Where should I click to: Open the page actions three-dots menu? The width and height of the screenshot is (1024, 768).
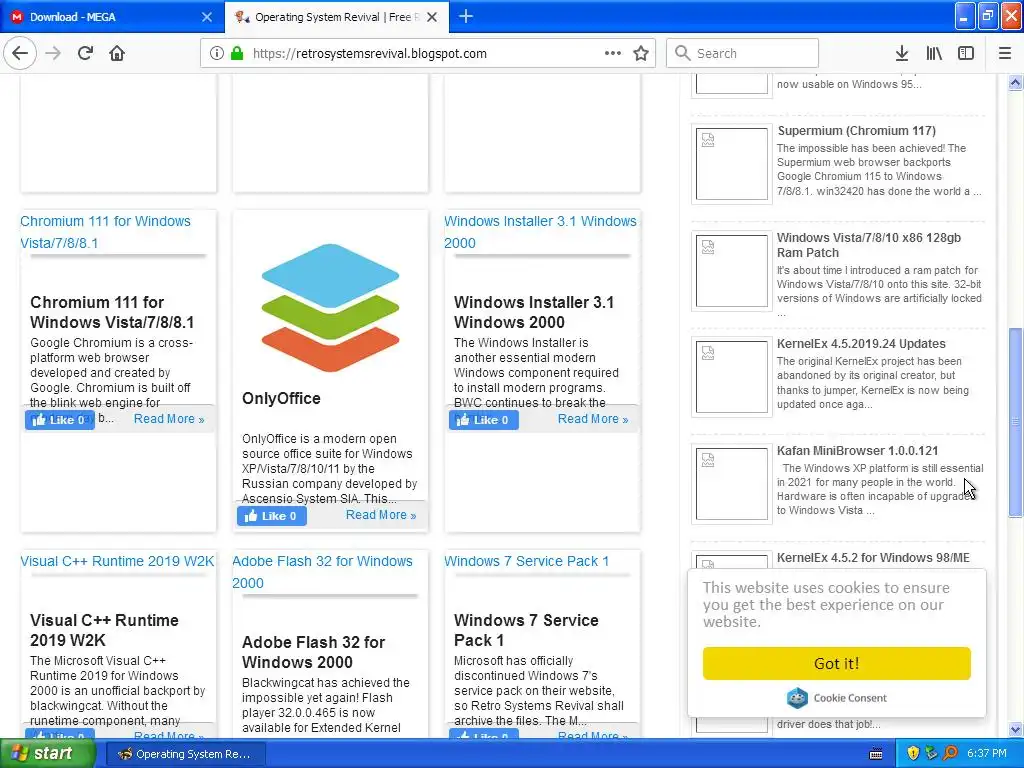[x=612, y=54]
